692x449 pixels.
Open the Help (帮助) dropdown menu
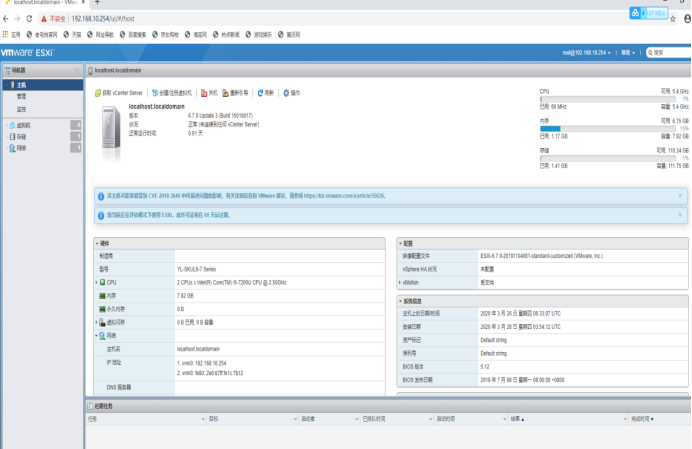tap(627, 52)
